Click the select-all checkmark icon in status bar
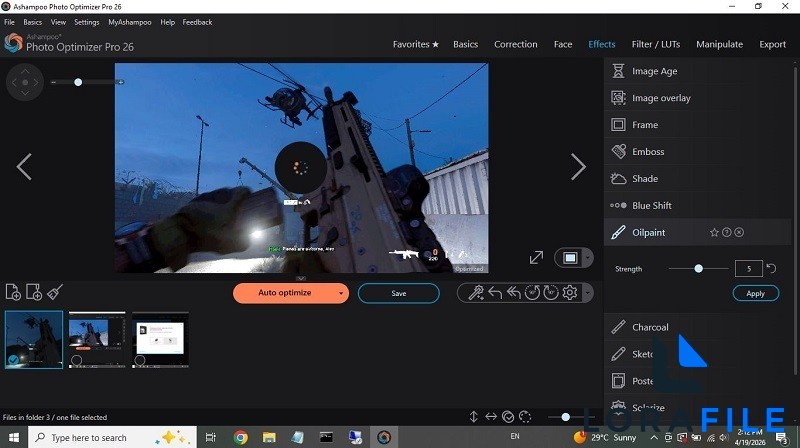This screenshot has height=448, width=800. click(x=508, y=417)
